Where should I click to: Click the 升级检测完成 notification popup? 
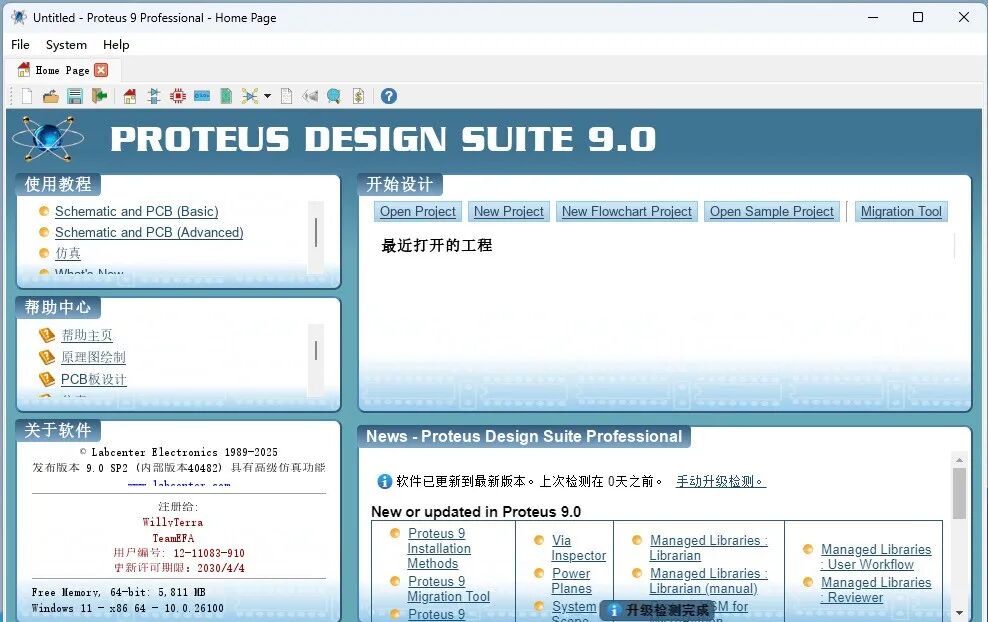point(657,610)
